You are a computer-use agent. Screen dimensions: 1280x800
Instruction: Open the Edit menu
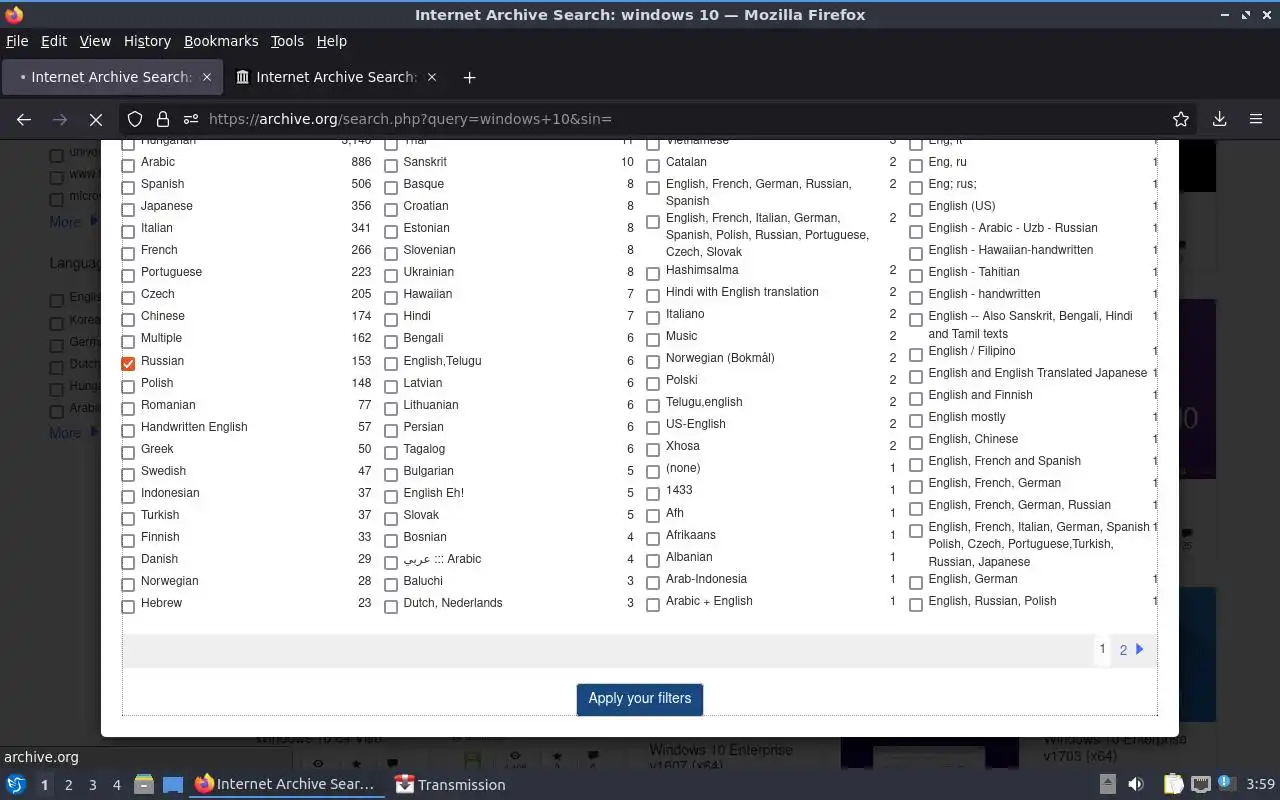point(54,41)
